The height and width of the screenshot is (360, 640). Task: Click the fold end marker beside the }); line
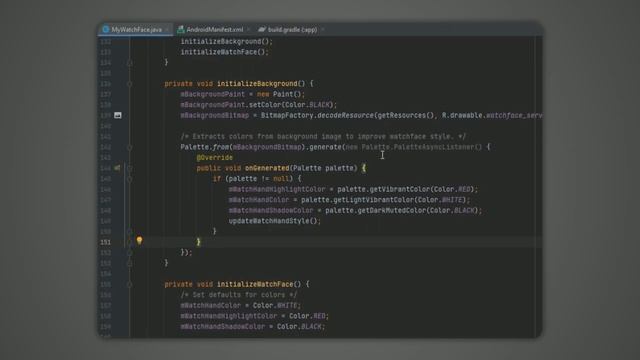[129, 252]
